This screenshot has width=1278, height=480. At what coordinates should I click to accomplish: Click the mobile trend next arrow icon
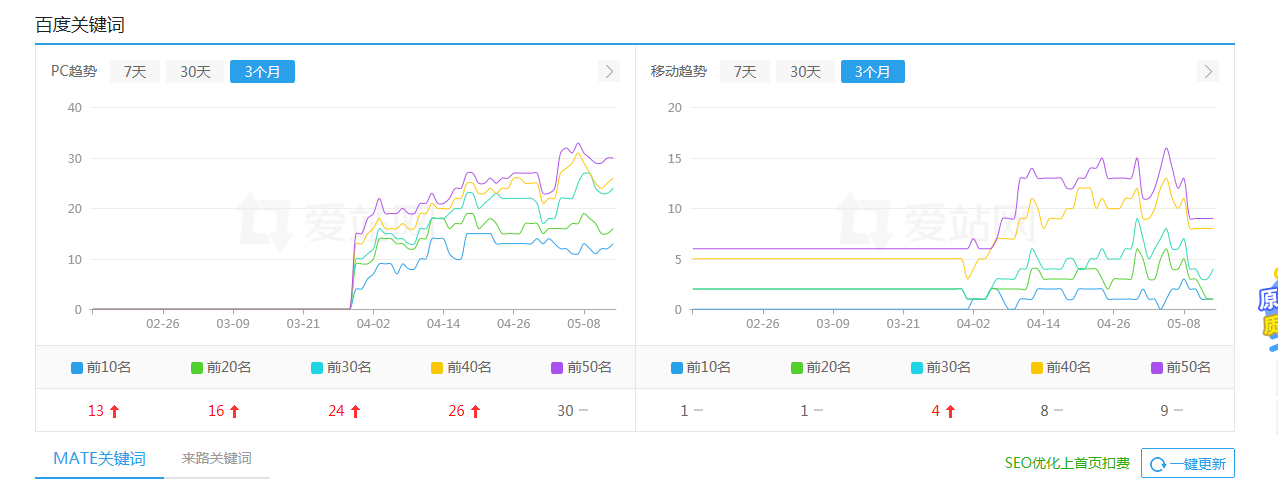[x=1208, y=71]
